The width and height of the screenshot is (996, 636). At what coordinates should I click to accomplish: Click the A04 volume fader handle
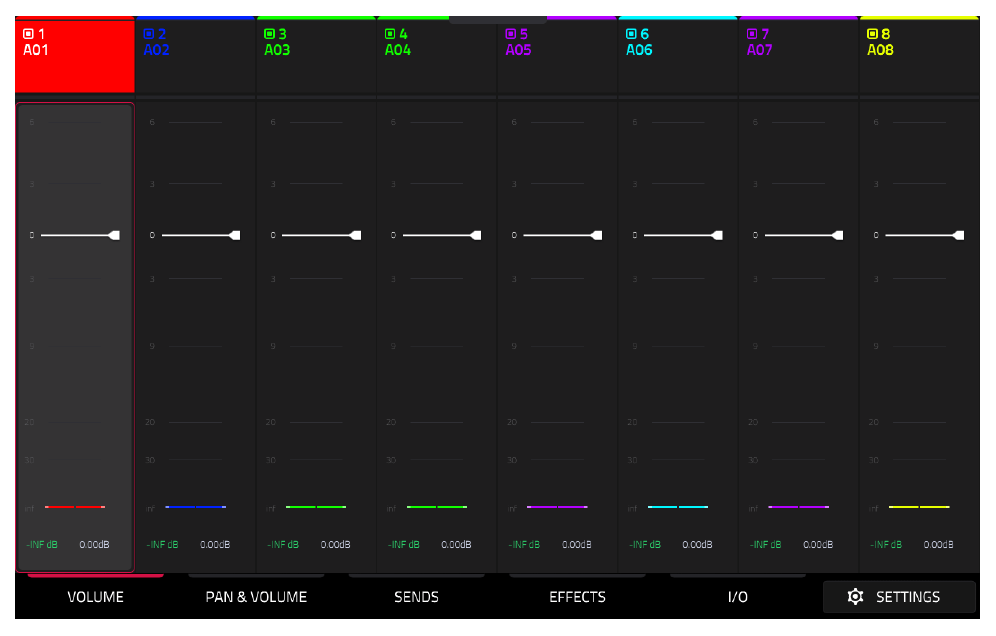[475, 236]
